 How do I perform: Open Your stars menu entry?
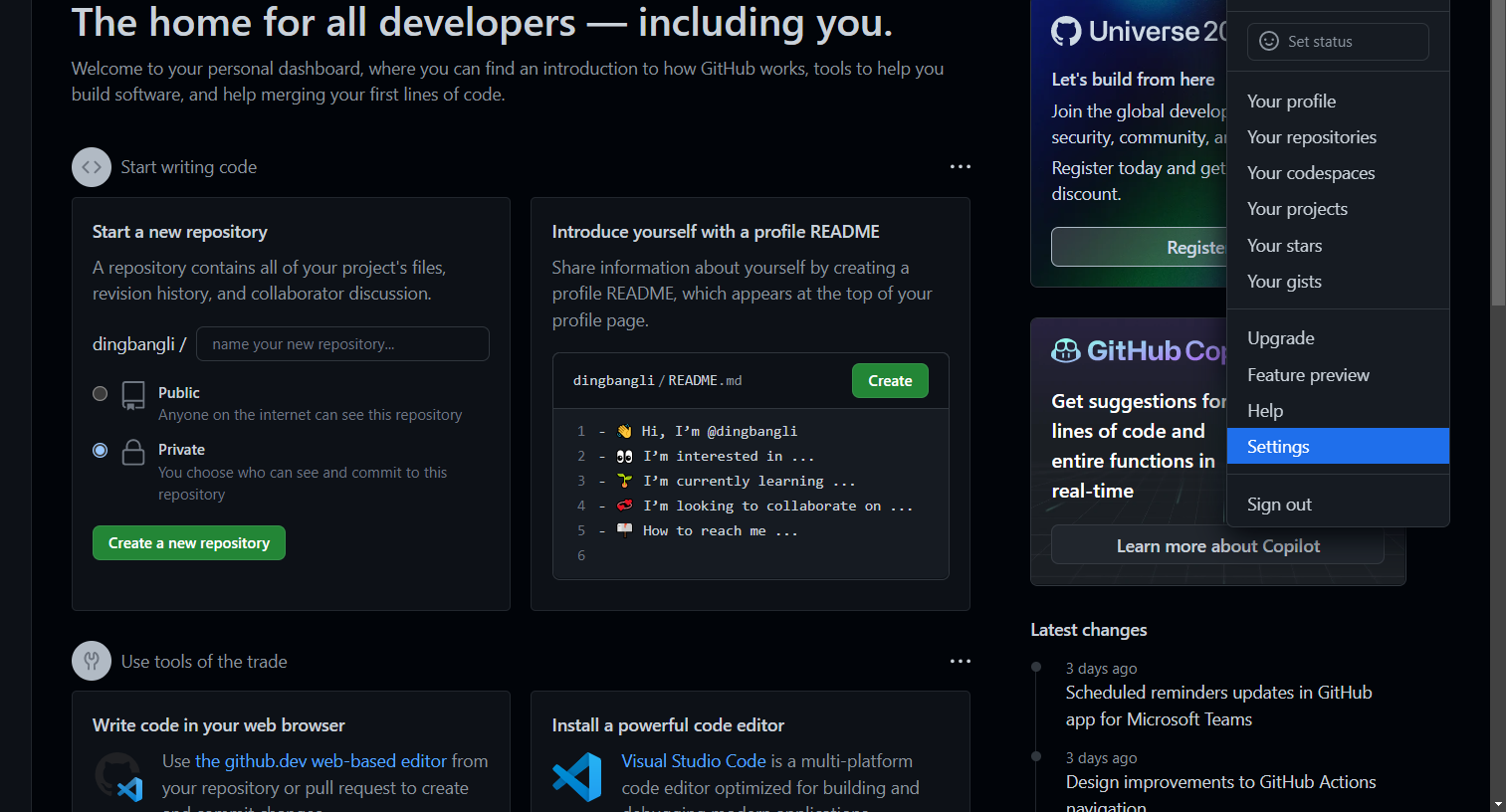(1338, 246)
